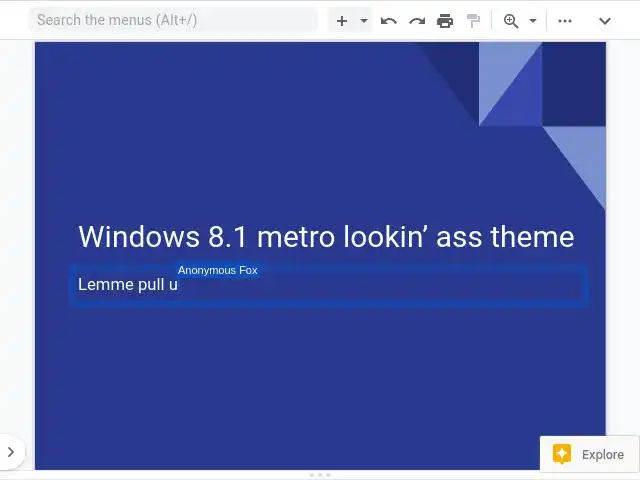Click the subtitle text 'Lemme pull u'

pyautogui.click(x=128, y=284)
